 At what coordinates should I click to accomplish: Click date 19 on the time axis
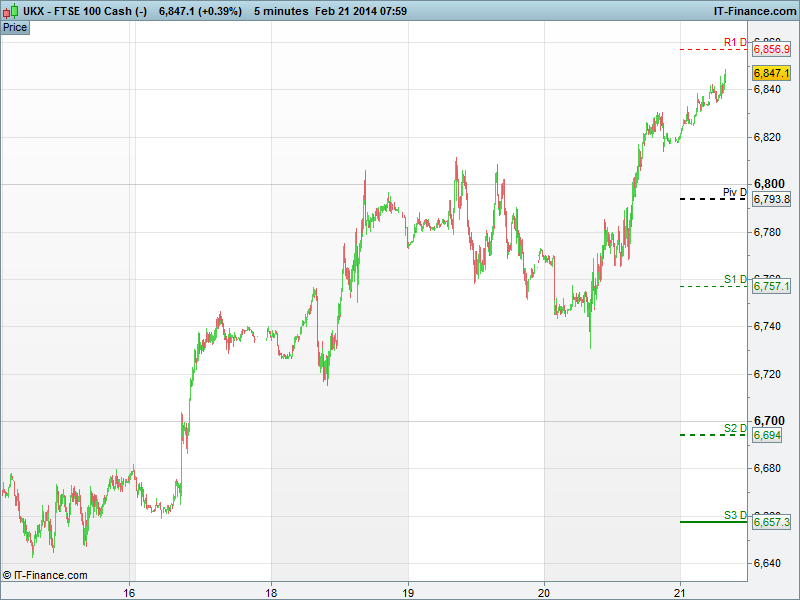pos(408,591)
